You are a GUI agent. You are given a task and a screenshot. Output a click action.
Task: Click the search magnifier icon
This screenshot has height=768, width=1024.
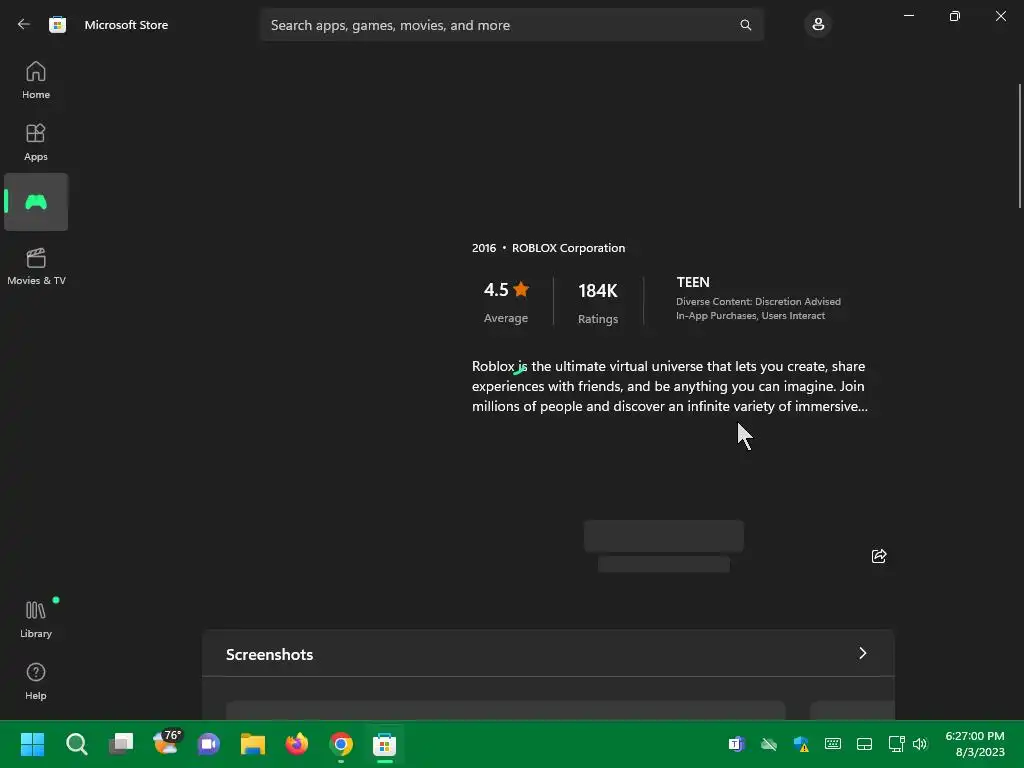click(x=745, y=25)
